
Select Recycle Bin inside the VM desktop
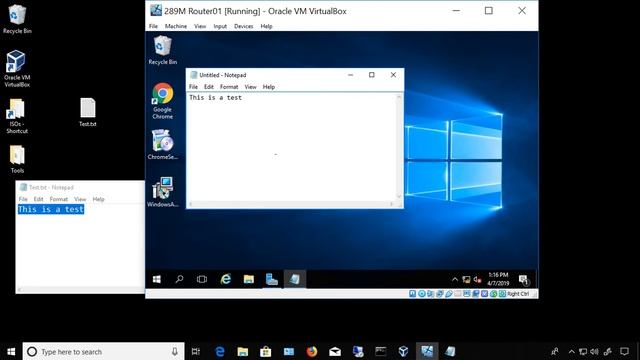click(162, 50)
